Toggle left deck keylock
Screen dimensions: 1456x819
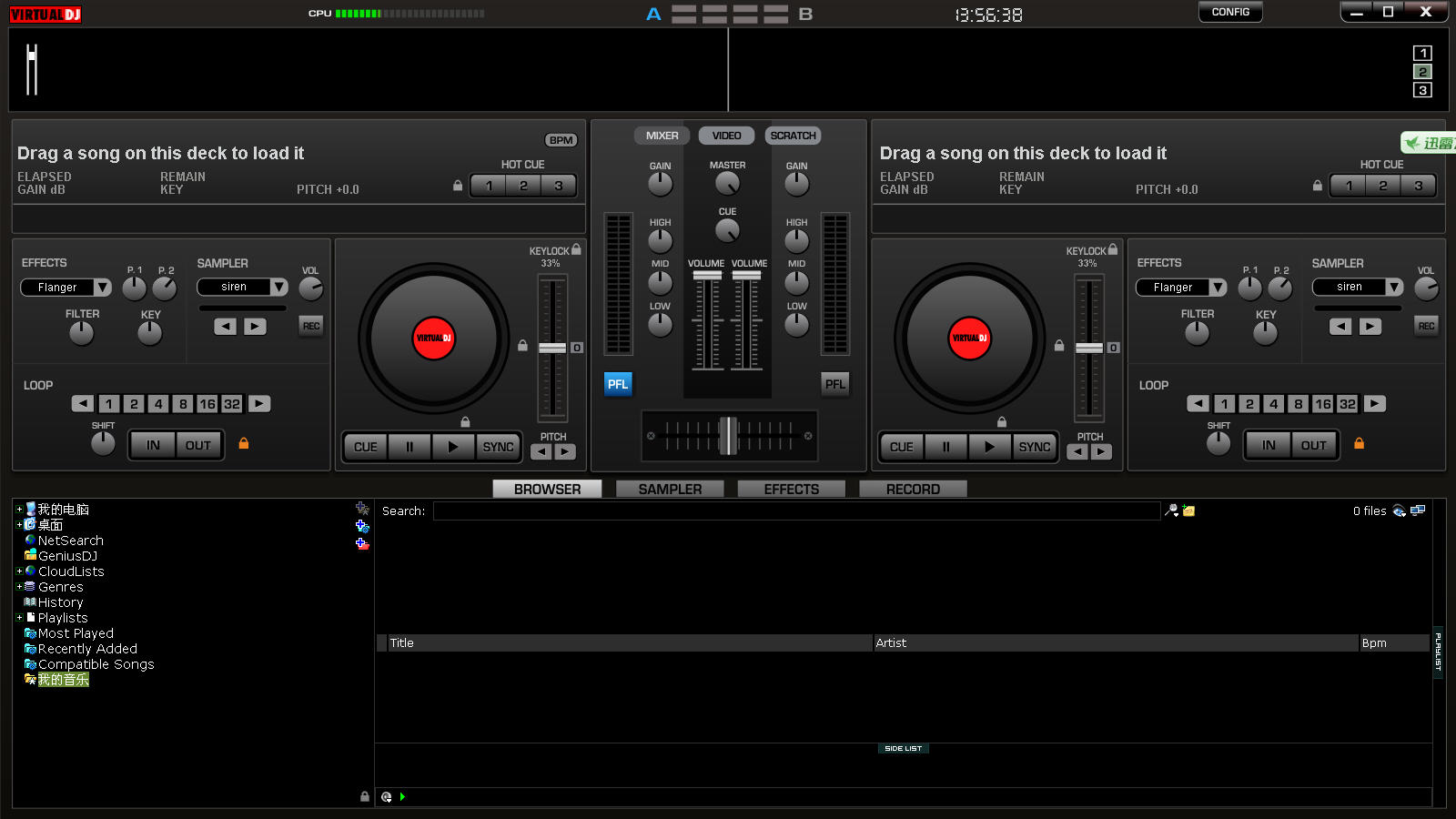[x=576, y=248]
